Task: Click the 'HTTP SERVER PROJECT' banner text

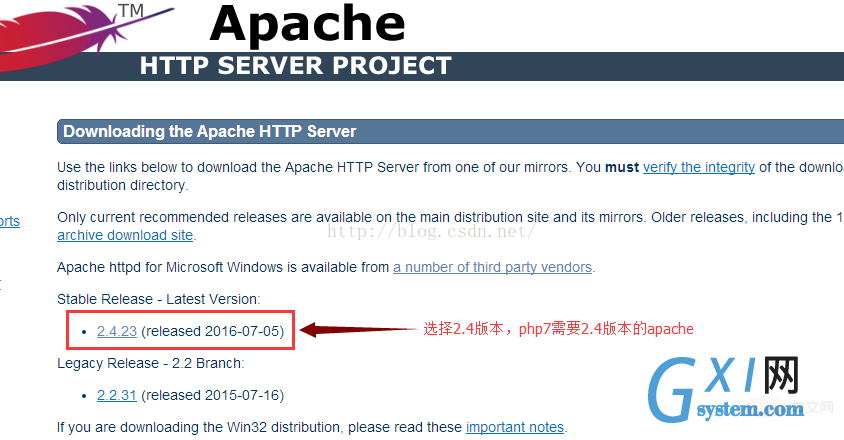Action: pos(296,66)
